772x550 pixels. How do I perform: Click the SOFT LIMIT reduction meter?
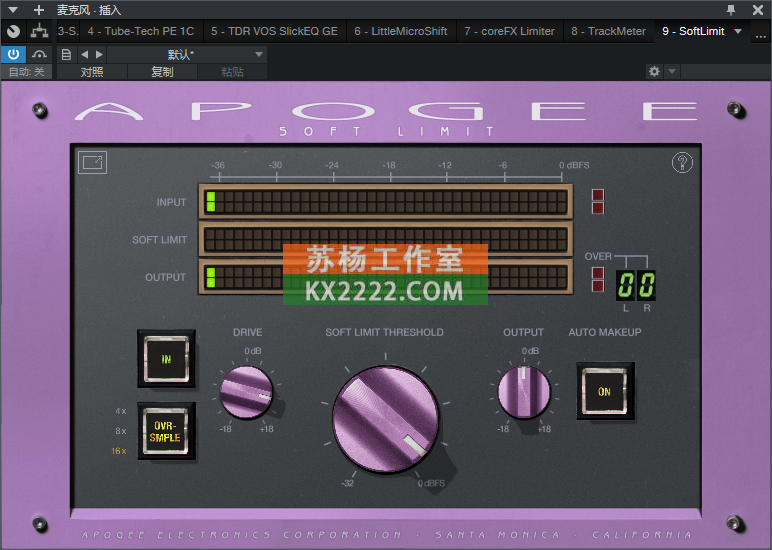pos(386,239)
